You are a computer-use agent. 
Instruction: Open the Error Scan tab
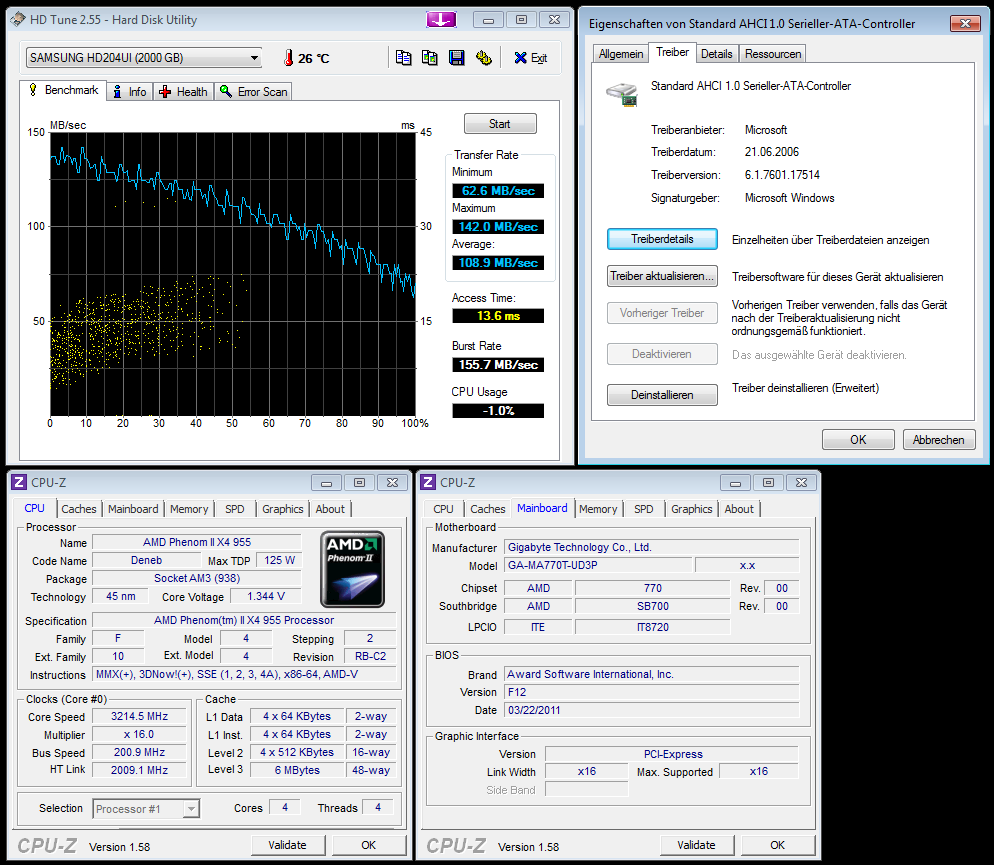pyautogui.click(x=254, y=92)
